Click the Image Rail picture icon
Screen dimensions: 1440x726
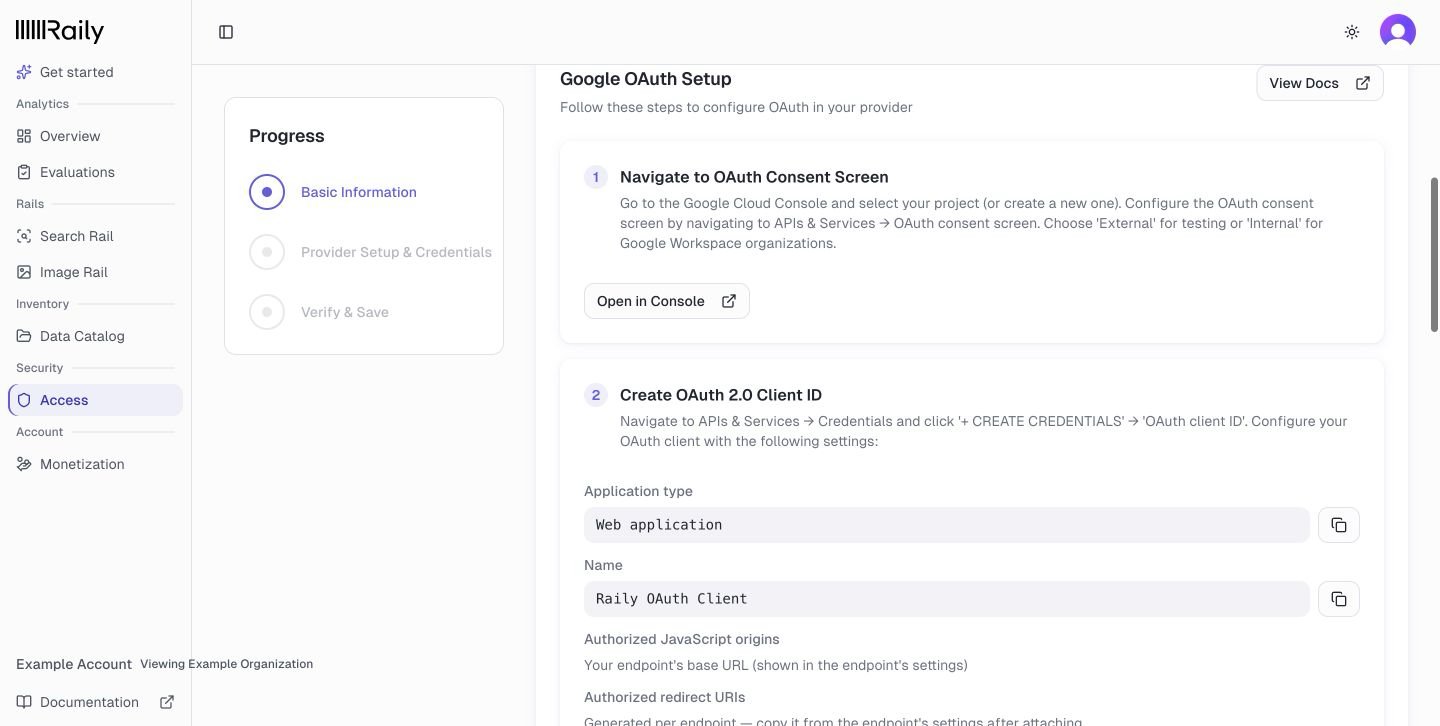(24, 272)
